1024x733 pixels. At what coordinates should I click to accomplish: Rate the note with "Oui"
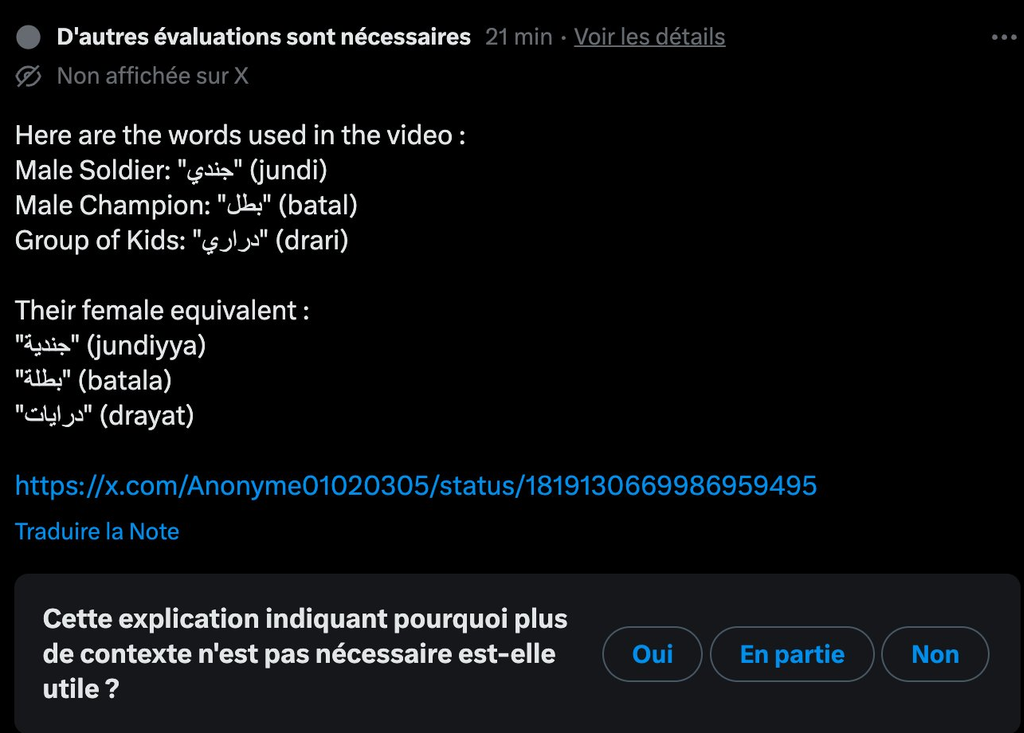[652, 654]
